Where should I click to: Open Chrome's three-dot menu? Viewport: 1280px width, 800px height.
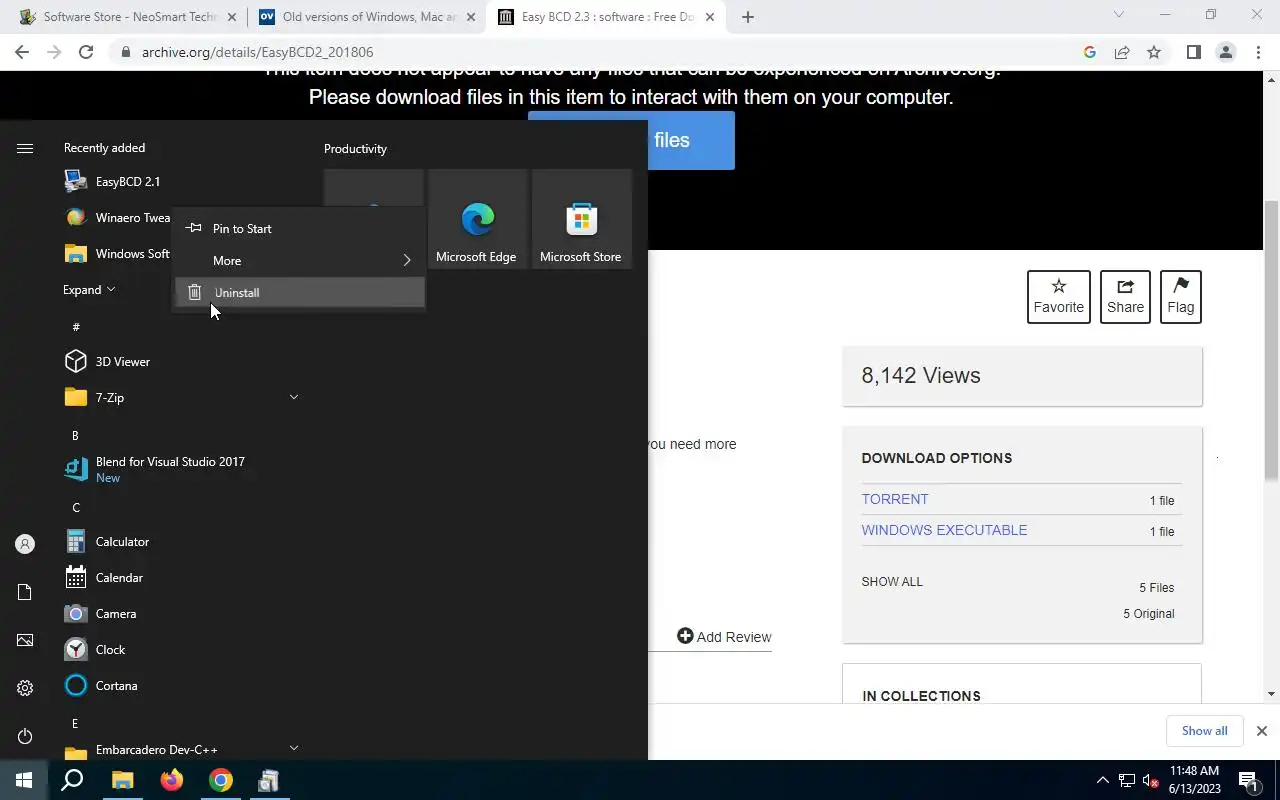1257,52
